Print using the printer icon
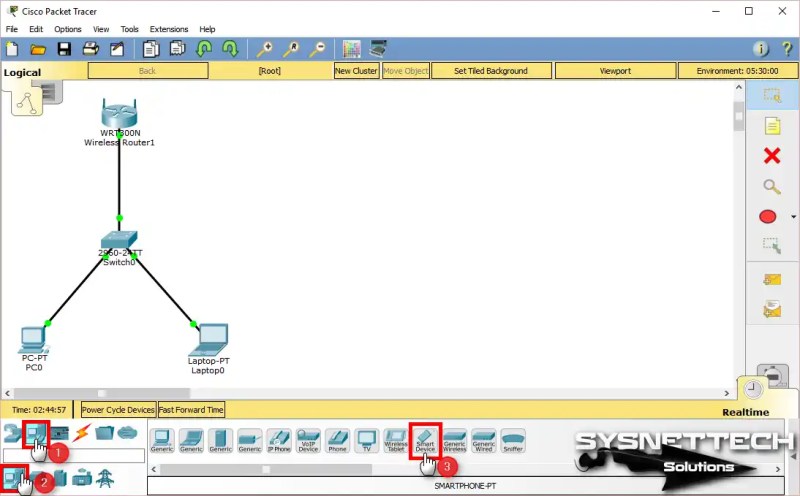 91,49
